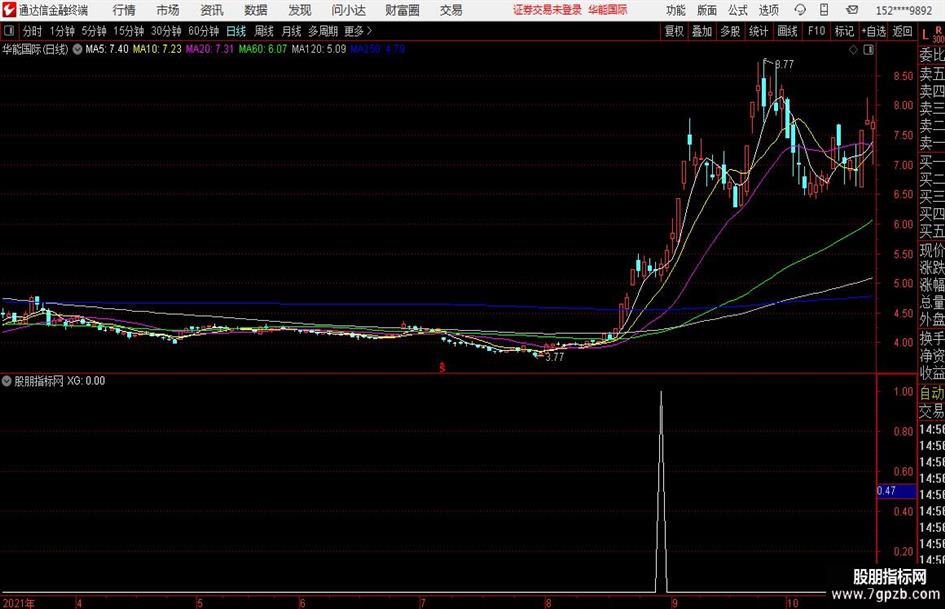Select the 多周期 multi-period view
Image resolution: width=945 pixels, height=609 pixels.
pyautogui.click(x=323, y=31)
